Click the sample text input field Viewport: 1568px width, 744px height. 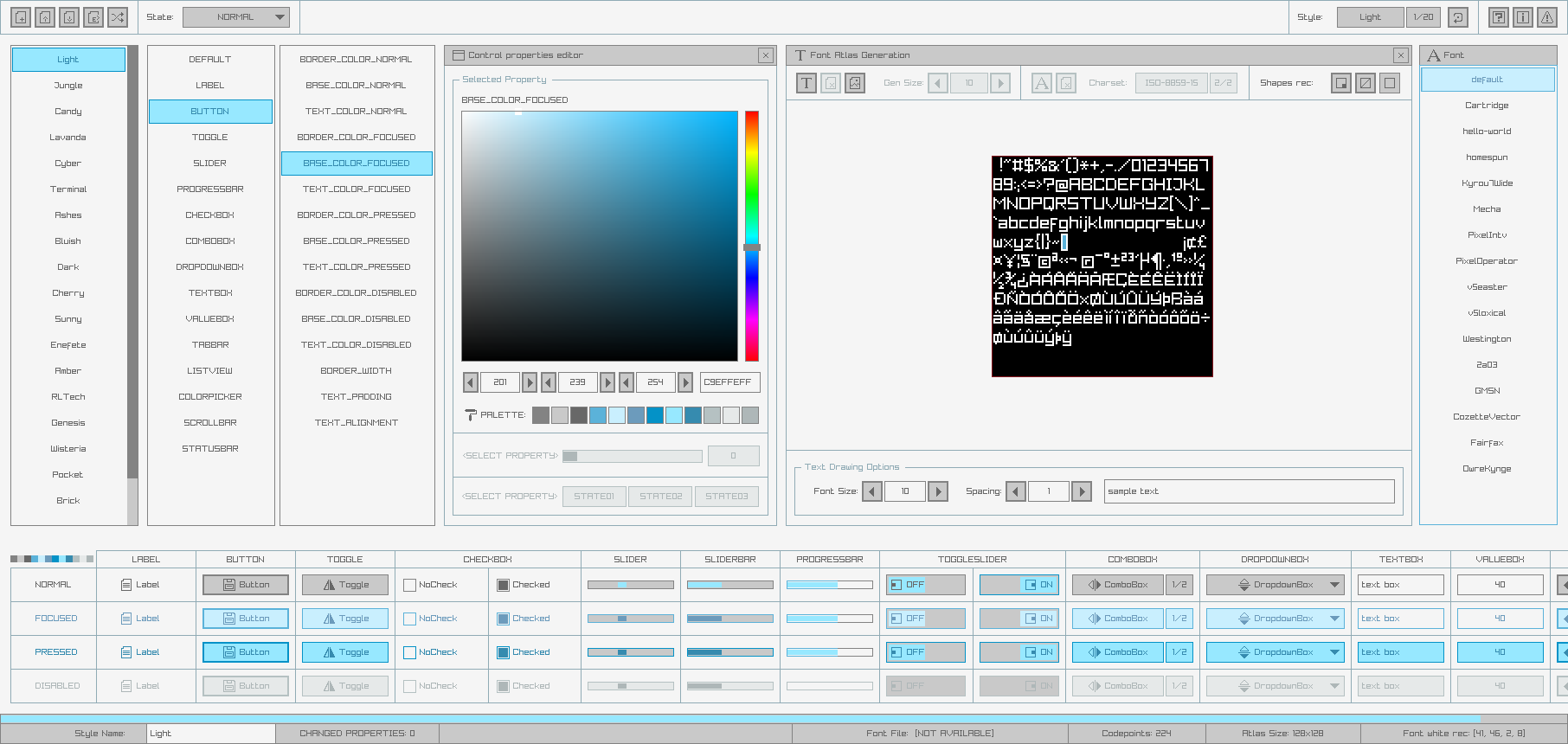point(1250,491)
